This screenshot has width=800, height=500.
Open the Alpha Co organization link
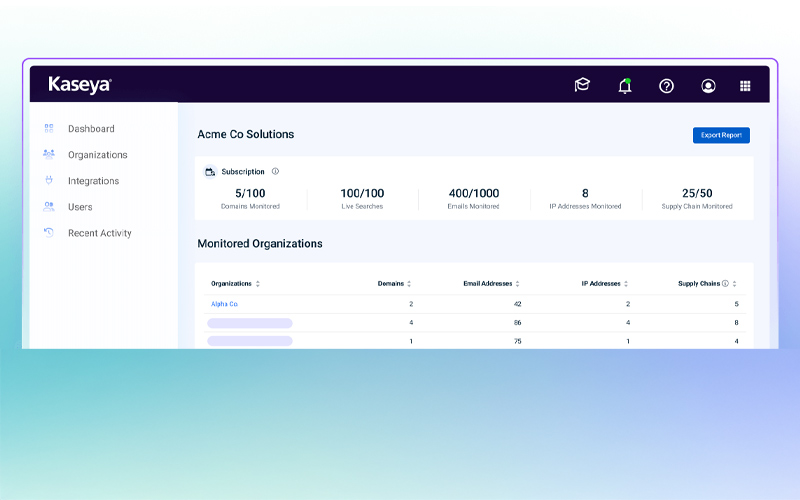click(x=224, y=304)
